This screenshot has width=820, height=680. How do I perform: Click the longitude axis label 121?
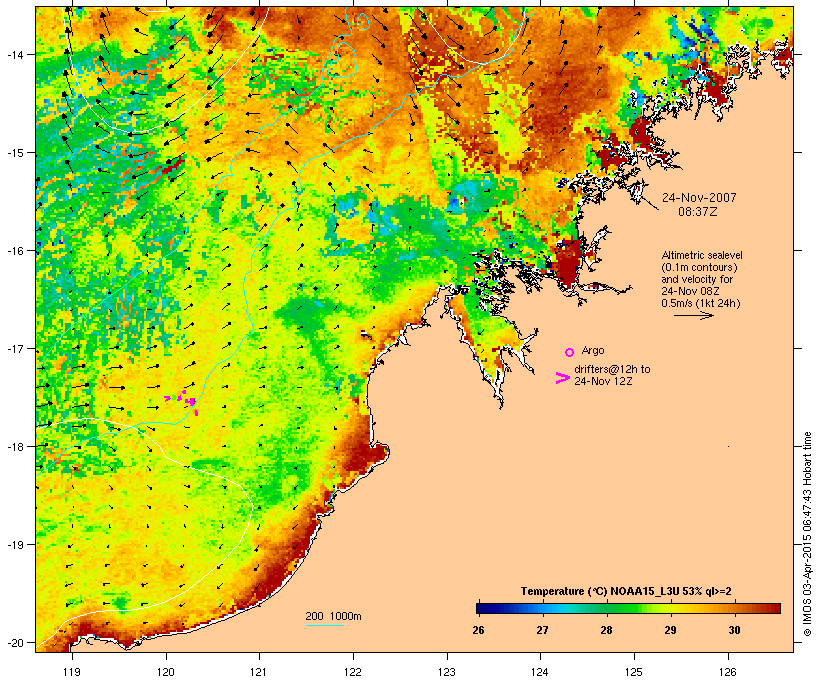[259, 672]
